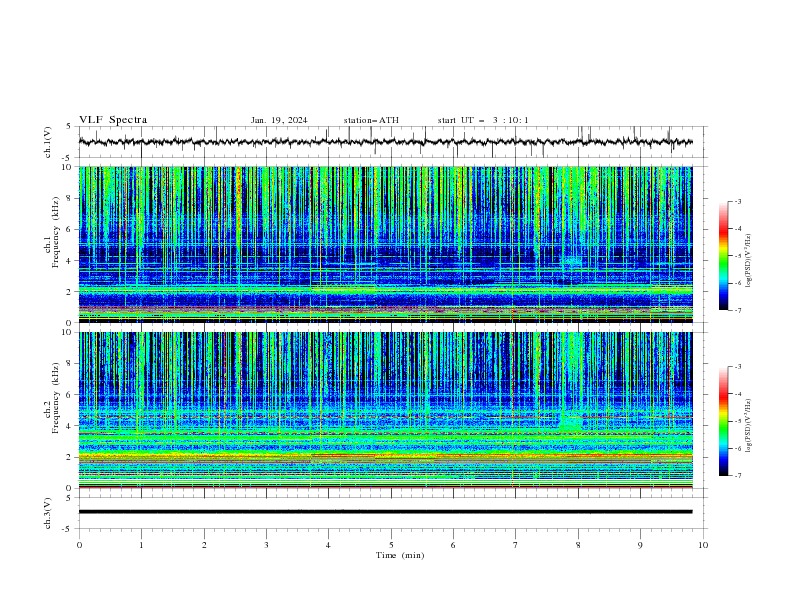This screenshot has height=612, width=792.
Task: Click the ch.2 colorbar "log(PSD)(V²/Hz)" label
Action: click(x=748, y=426)
